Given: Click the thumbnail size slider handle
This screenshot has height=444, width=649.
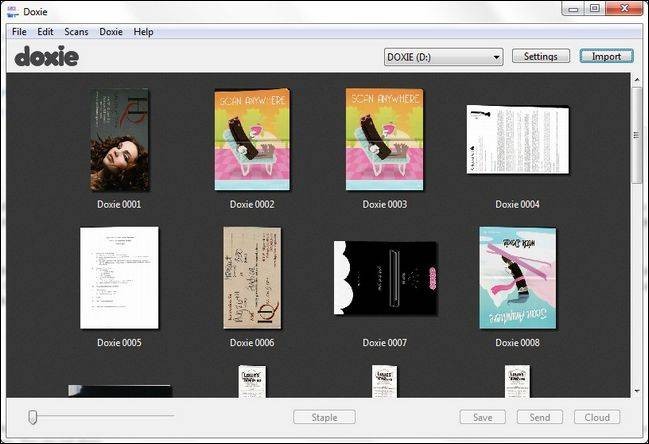Looking at the screenshot, I should pyautogui.click(x=33, y=417).
